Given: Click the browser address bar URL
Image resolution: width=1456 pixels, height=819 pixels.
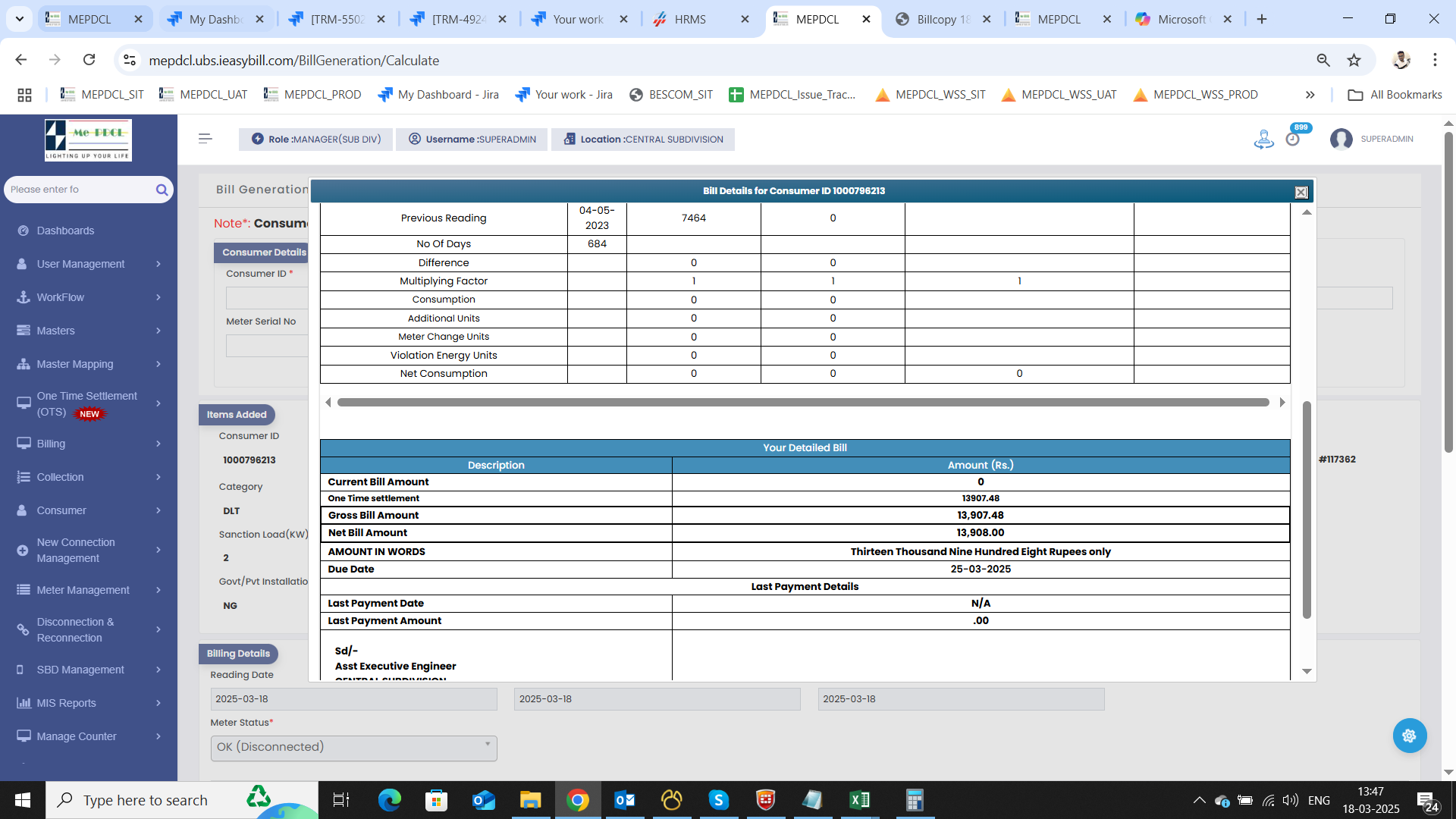Looking at the screenshot, I should 294,61.
